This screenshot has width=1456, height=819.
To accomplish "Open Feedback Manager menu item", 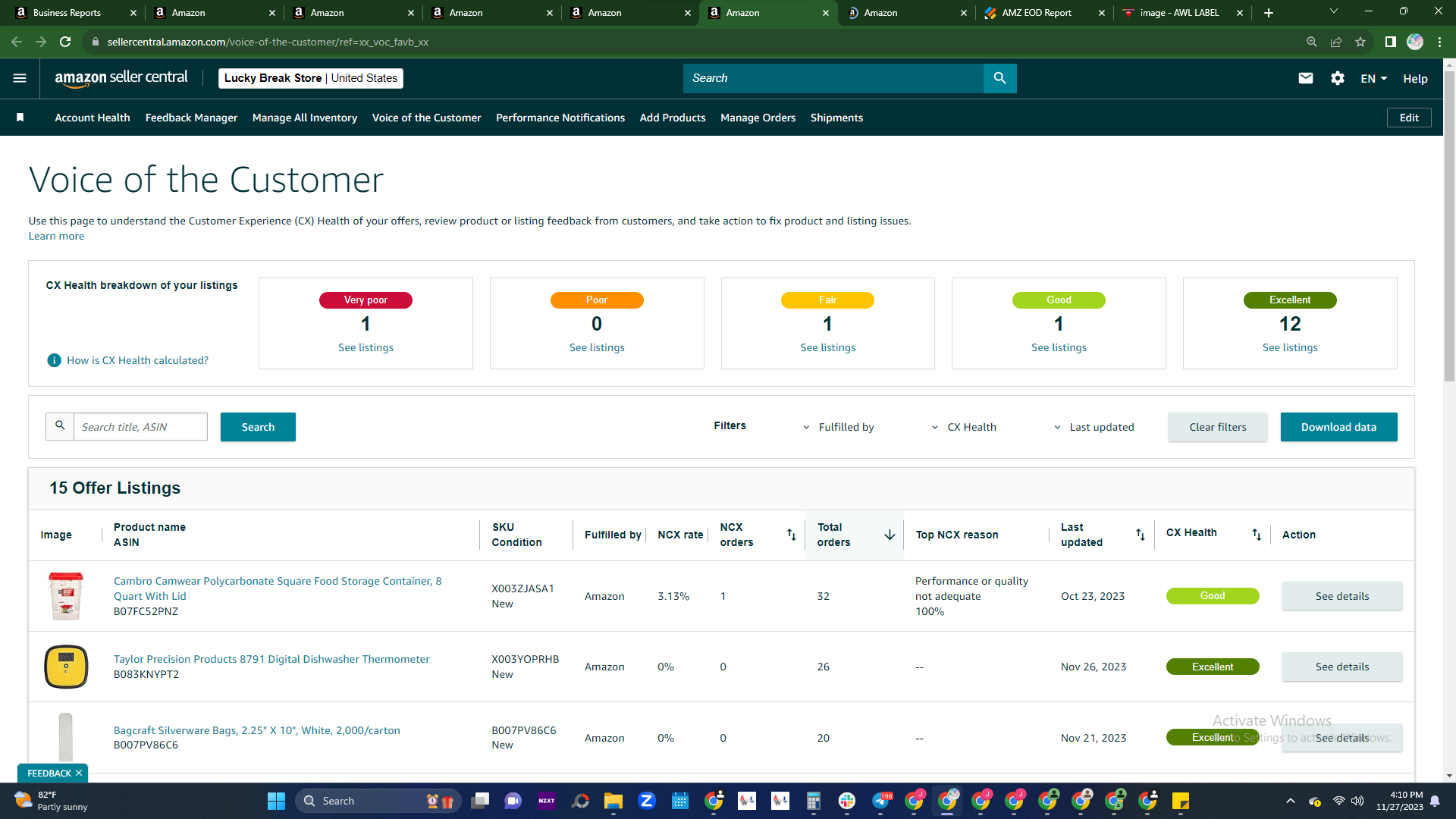I will [x=191, y=118].
